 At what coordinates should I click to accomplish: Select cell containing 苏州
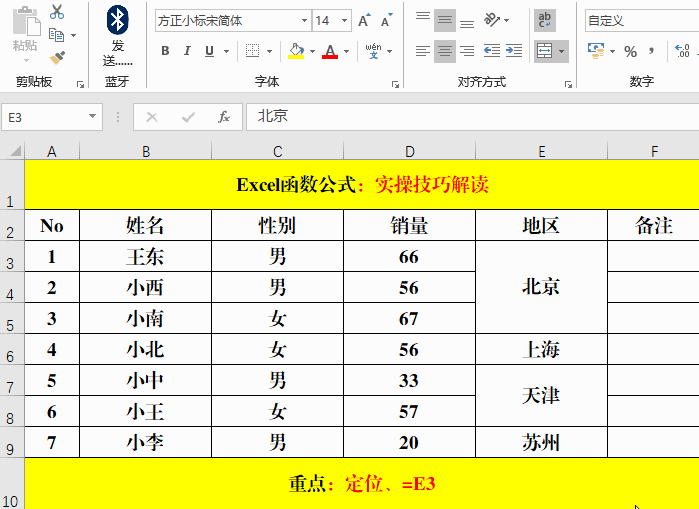[541, 442]
